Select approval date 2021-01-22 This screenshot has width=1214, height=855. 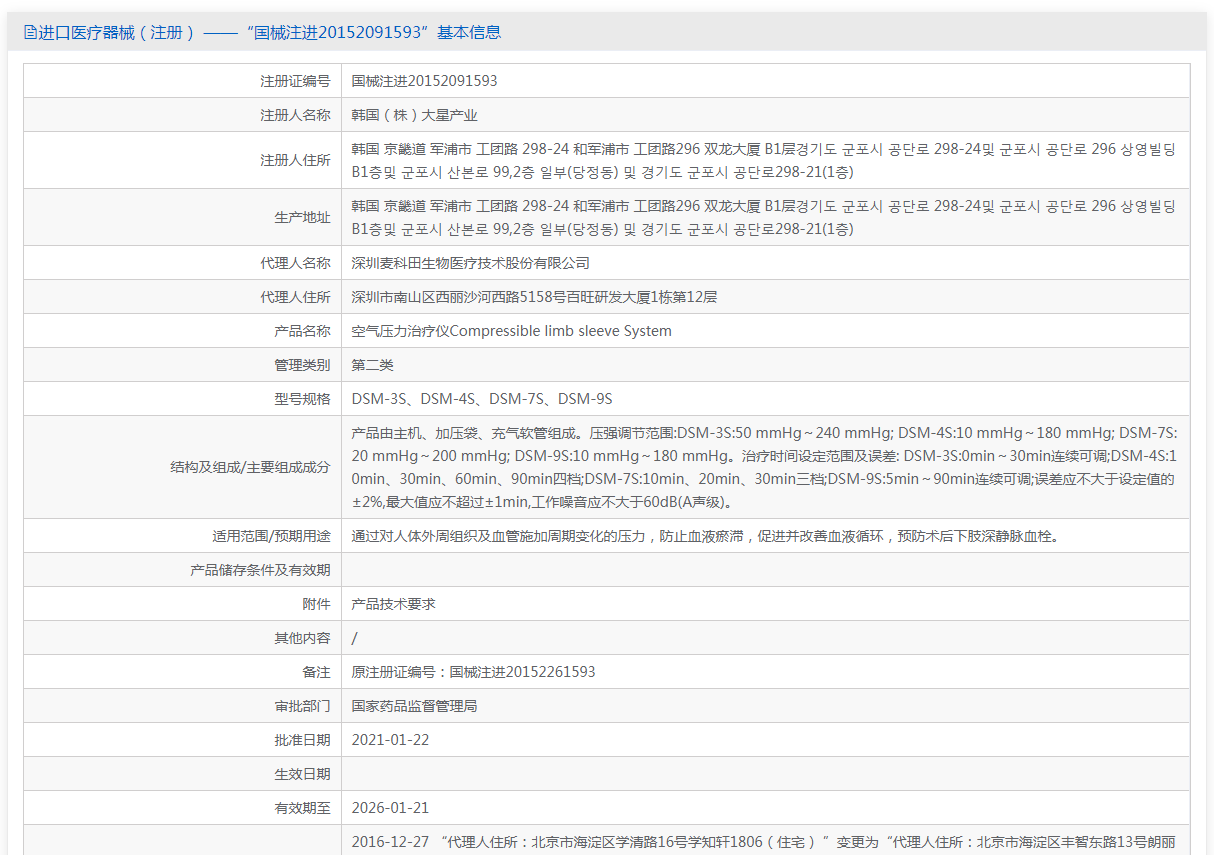[390, 740]
